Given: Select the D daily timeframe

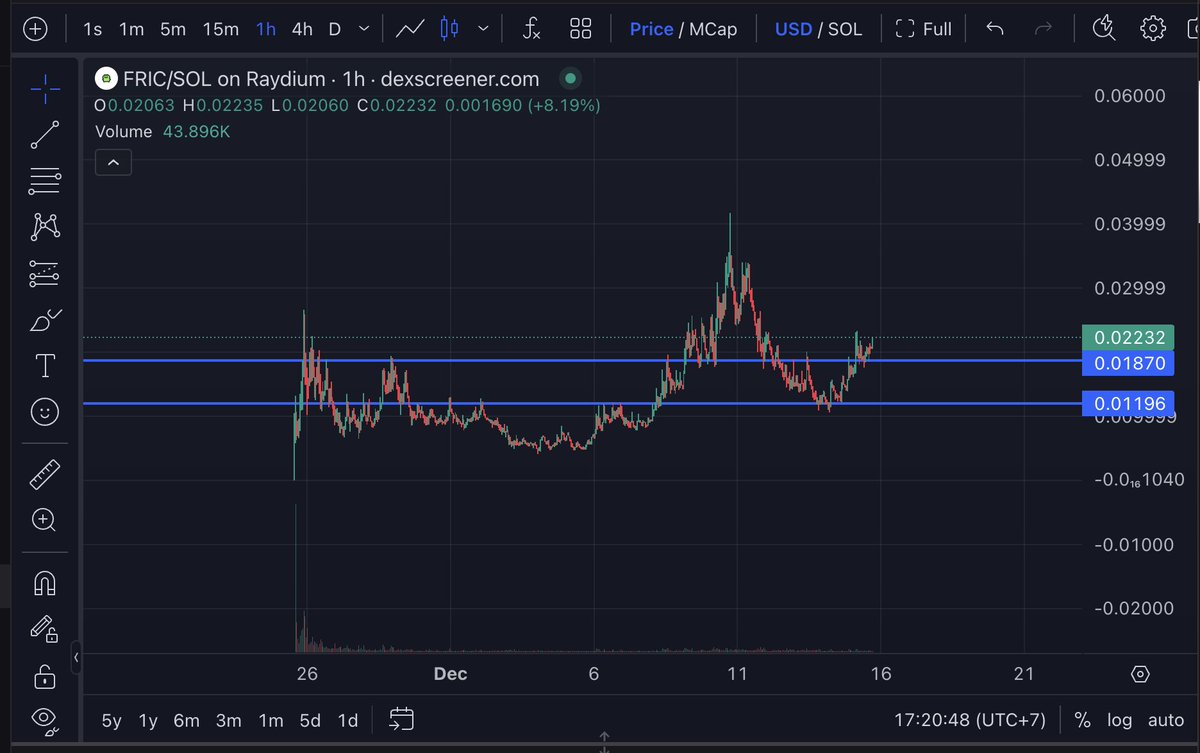Looking at the screenshot, I should [x=335, y=29].
